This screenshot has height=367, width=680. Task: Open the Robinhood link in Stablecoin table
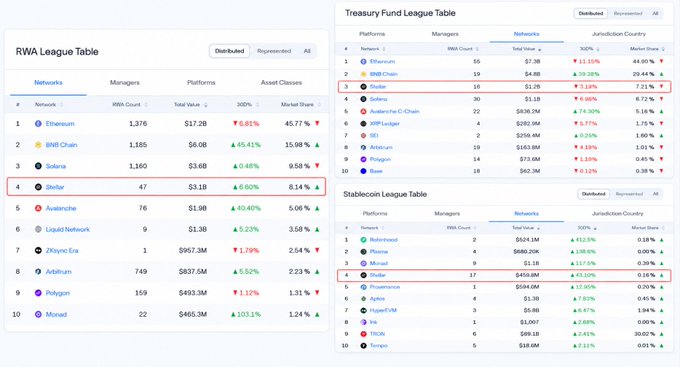tap(383, 239)
